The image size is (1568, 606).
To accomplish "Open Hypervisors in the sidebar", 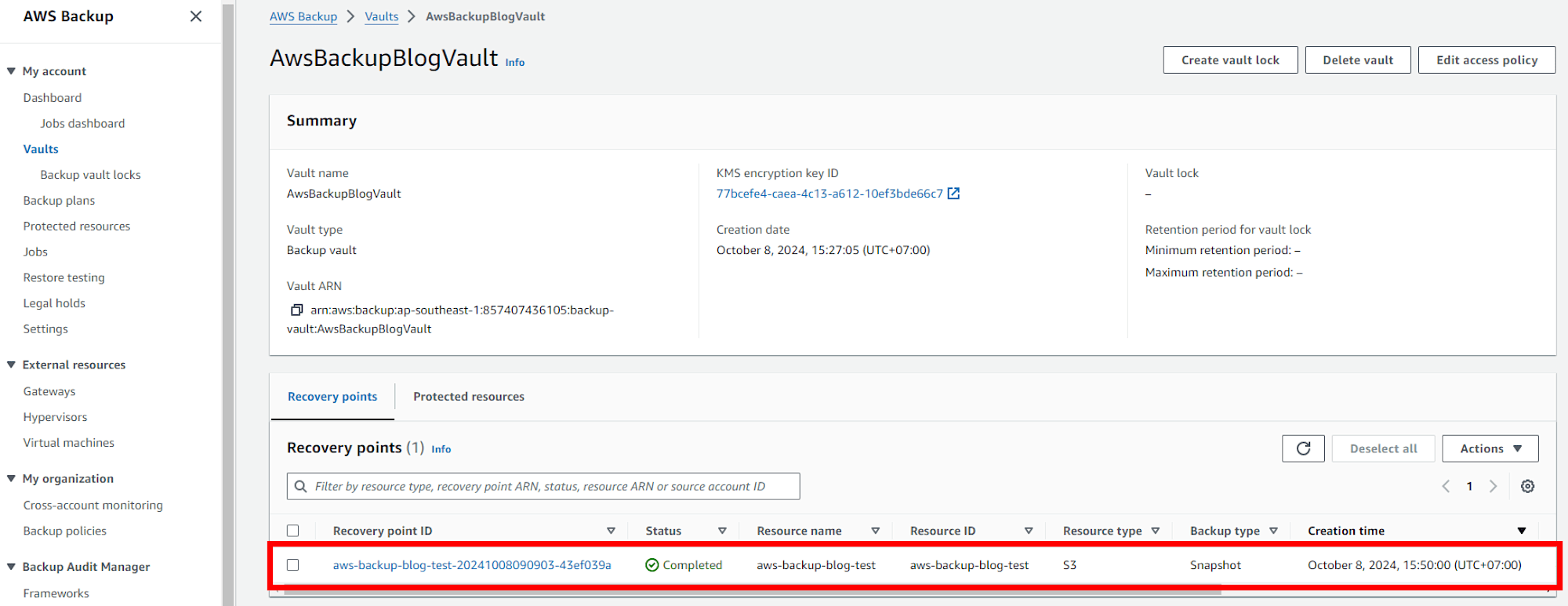I will point(55,417).
